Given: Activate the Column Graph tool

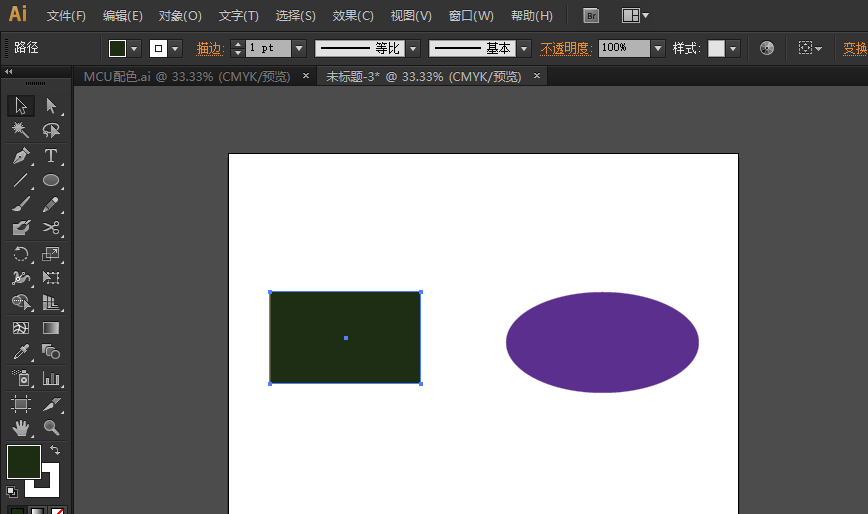Looking at the screenshot, I should pos(51,378).
